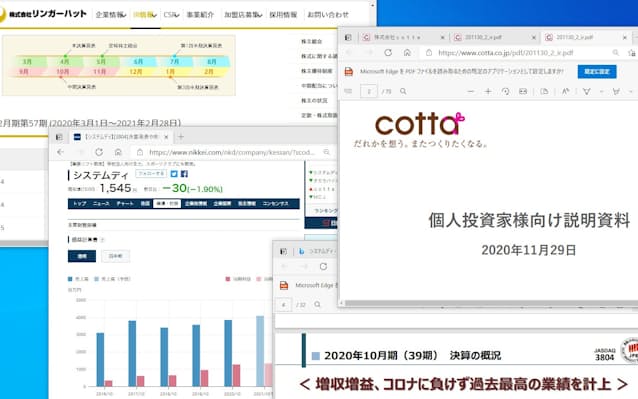Viewport: 638px width, 399px height.
Task: Open the チャート tab on Systemti page
Action: click(x=125, y=203)
